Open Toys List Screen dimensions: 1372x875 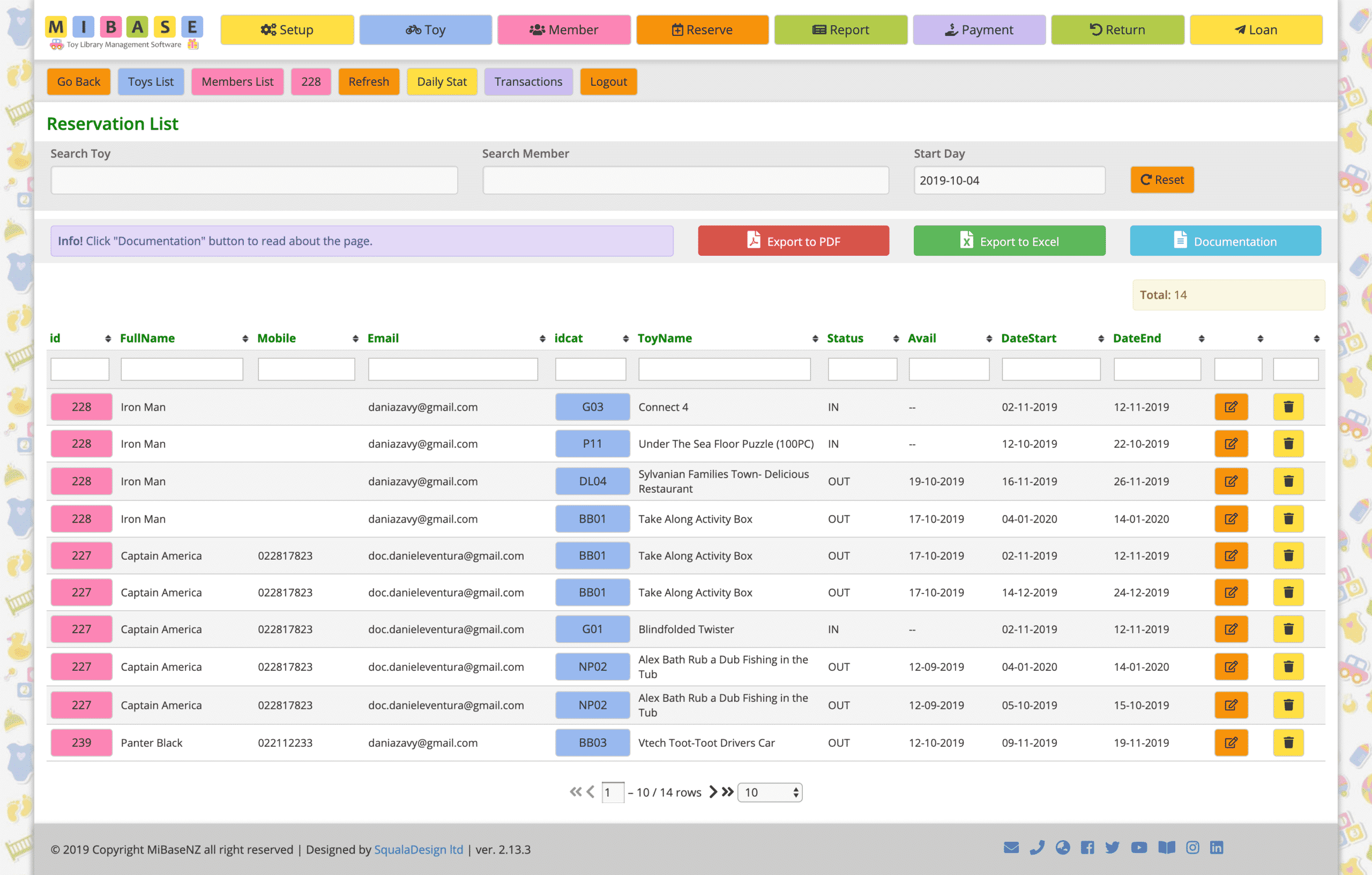pos(151,81)
